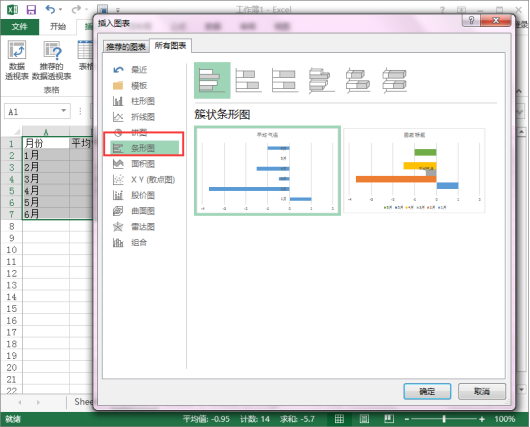This screenshot has height=427, width=530.
Task: Select row header 10 in worksheet
Action: (11, 250)
